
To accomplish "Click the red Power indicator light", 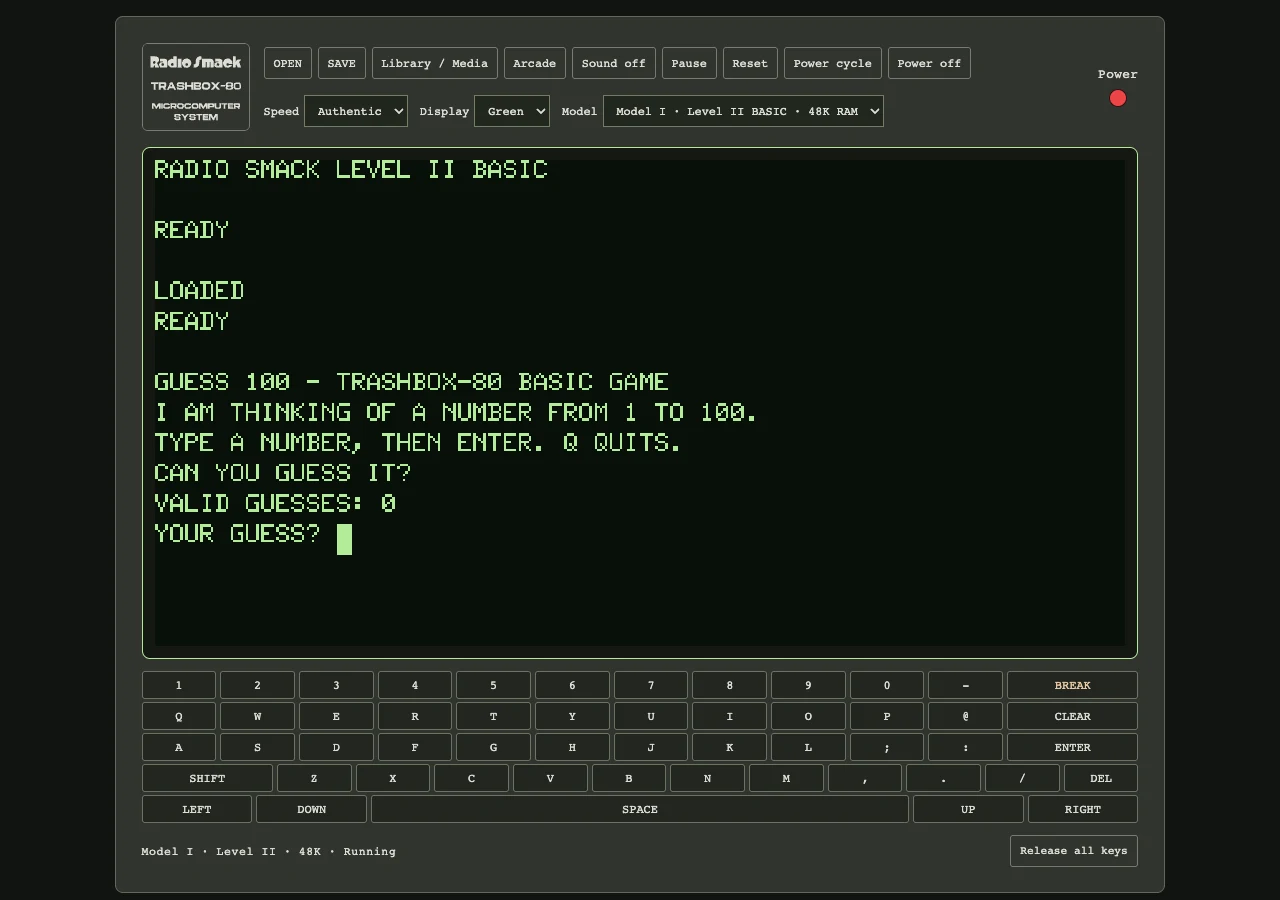I will click(1118, 98).
